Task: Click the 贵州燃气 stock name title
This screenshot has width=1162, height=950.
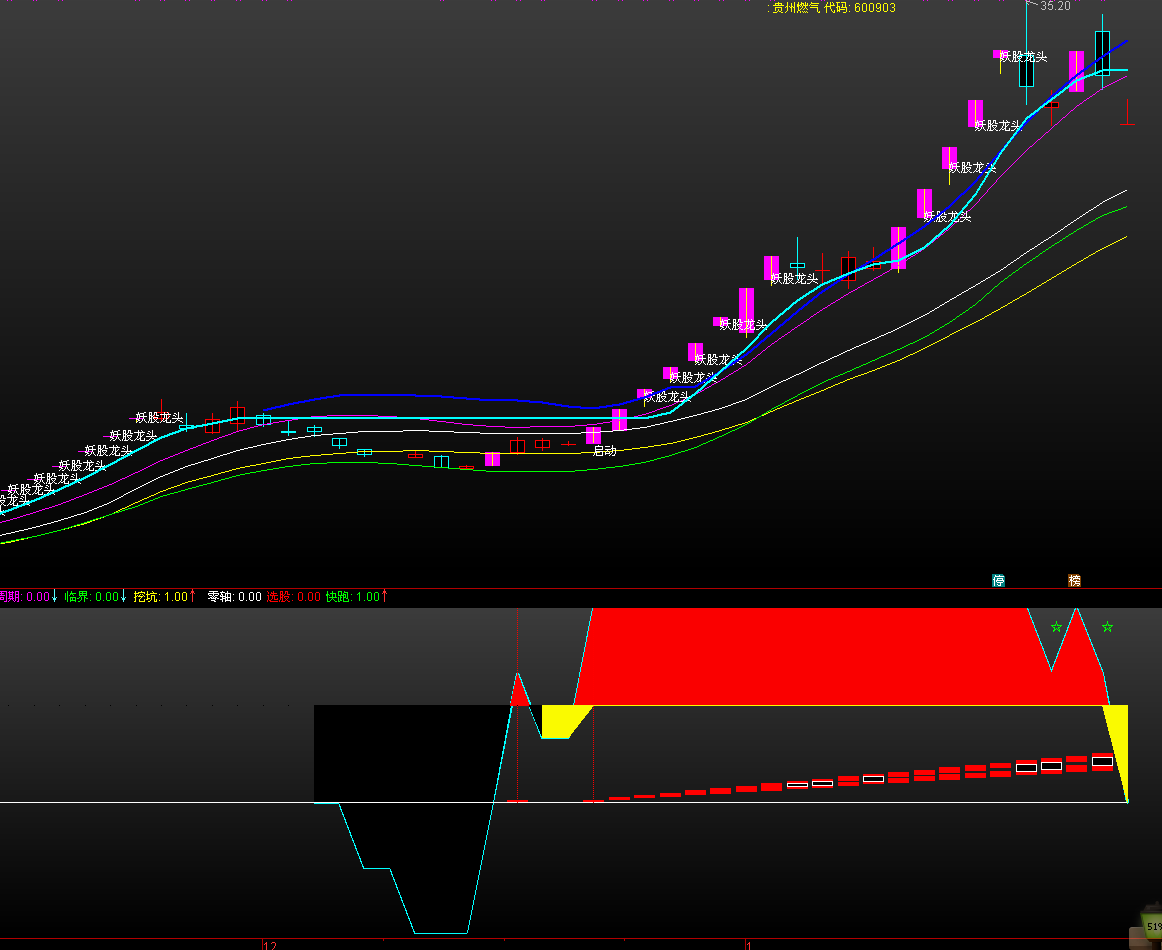Action: coord(796,8)
